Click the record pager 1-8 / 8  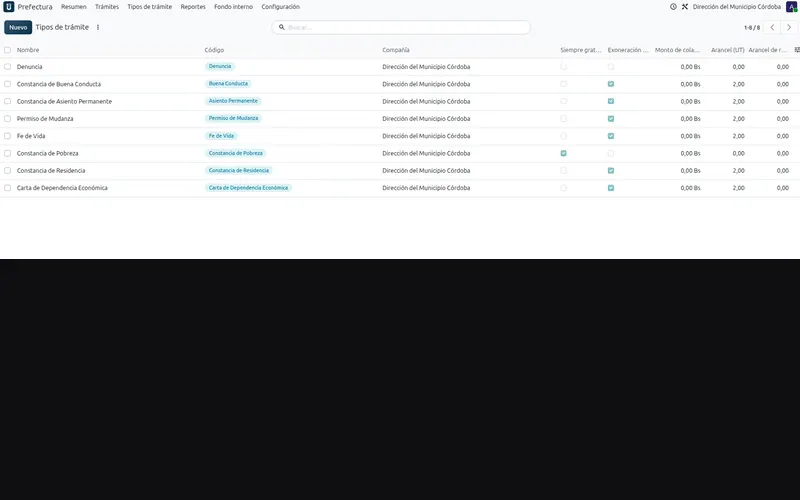(x=752, y=28)
